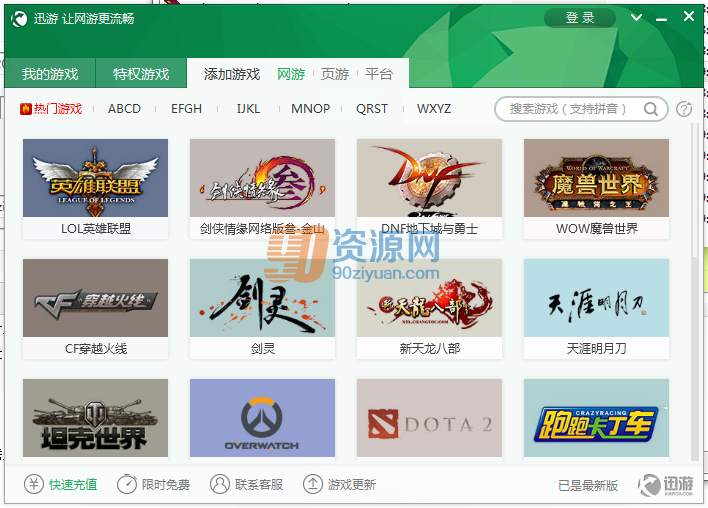Open the Overwatch logo thumbnail

point(262,418)
